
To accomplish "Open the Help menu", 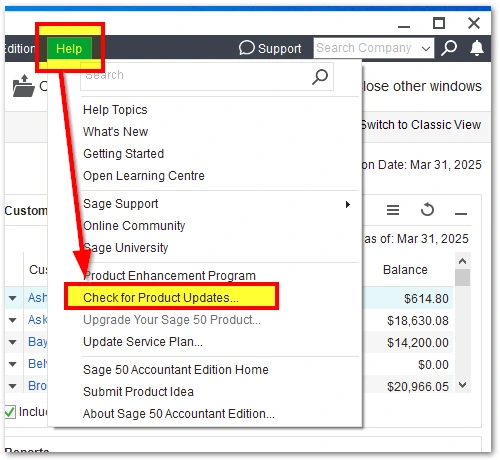I will pos(69,49).
